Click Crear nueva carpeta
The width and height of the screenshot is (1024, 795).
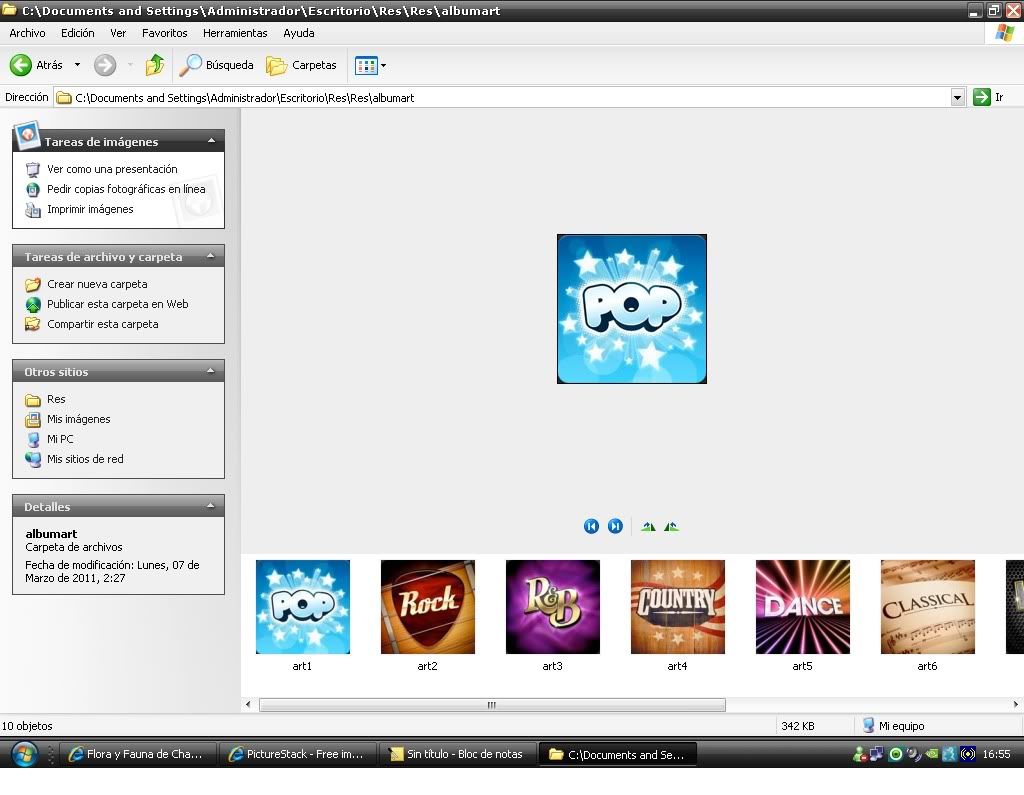pyautogui.click(x=97, y=284)
